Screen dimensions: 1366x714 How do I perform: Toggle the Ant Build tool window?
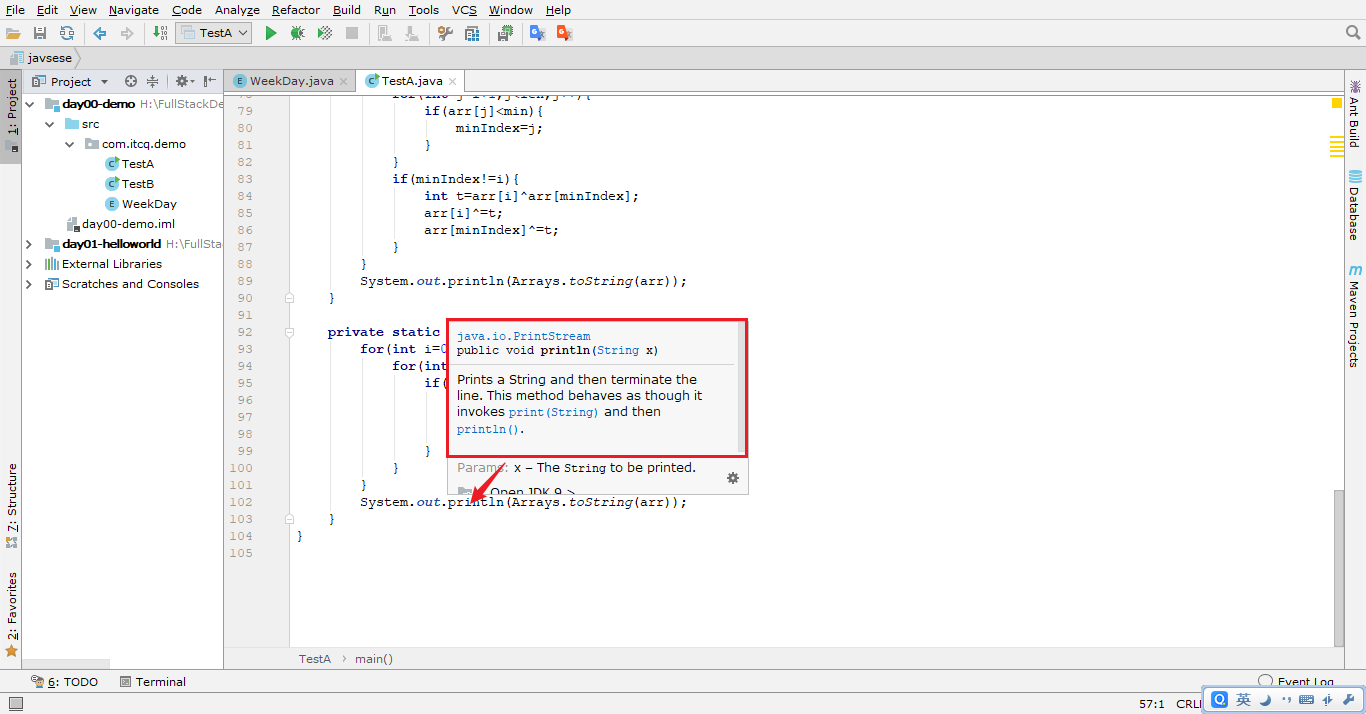[x=1354, y=113]
